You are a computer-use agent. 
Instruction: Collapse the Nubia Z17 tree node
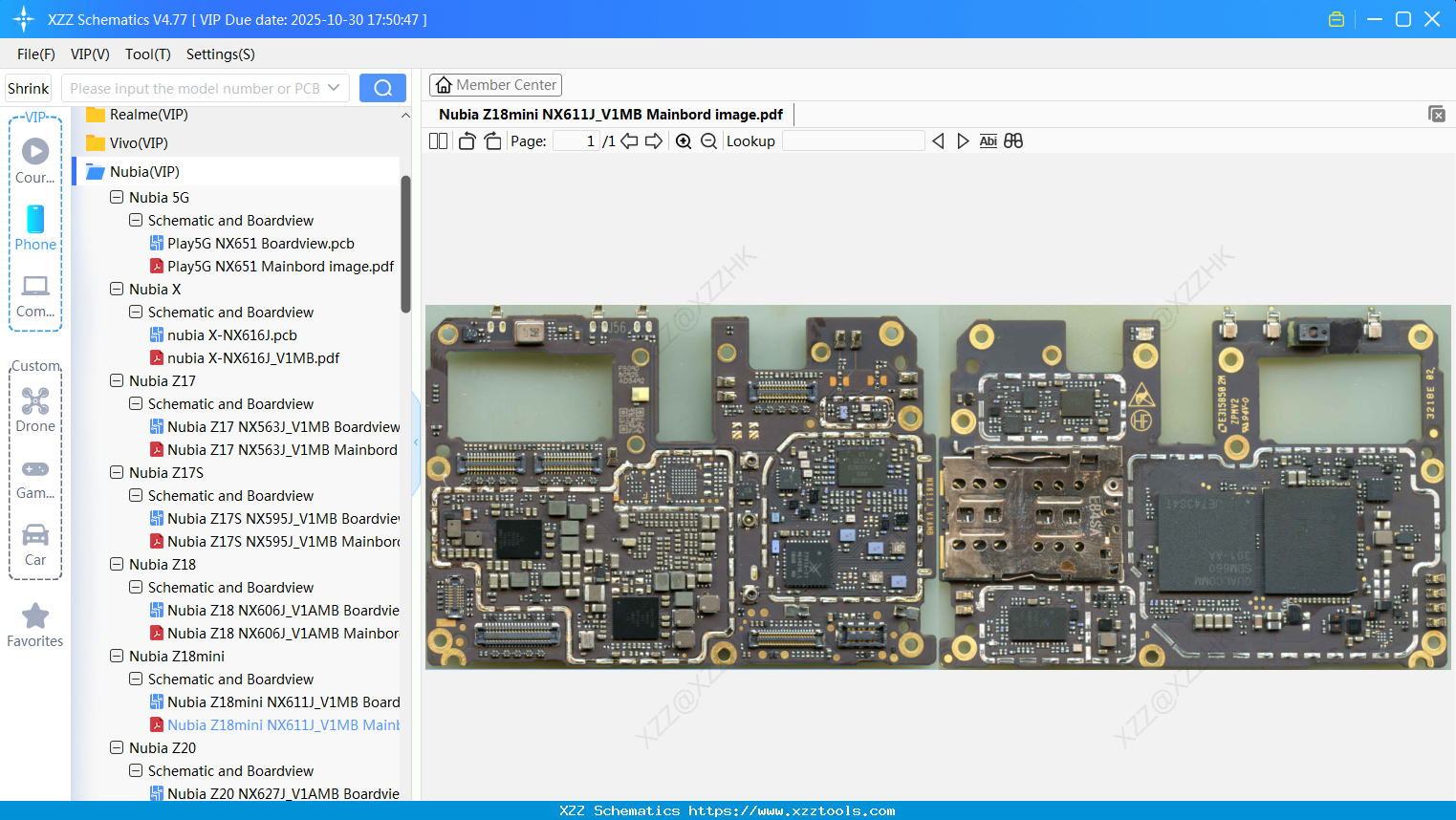coord(117,380)
